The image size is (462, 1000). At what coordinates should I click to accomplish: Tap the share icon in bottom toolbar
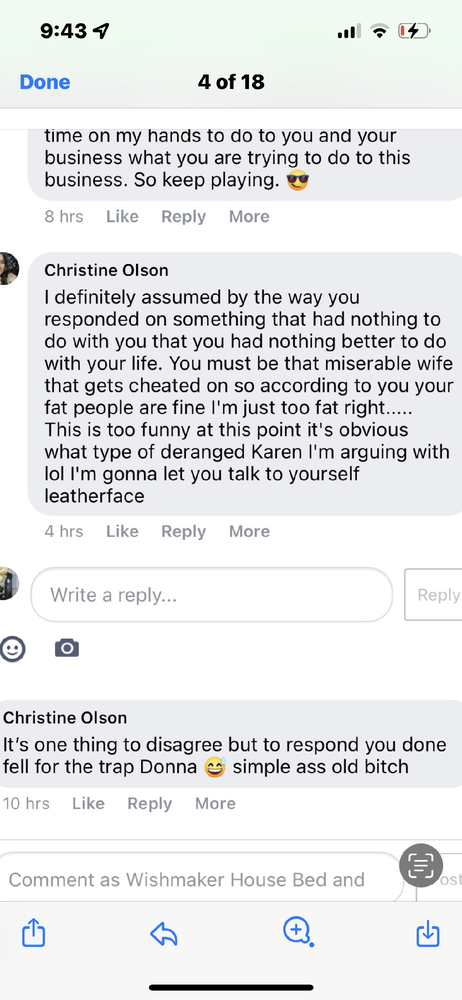click(x=34, y=934)
